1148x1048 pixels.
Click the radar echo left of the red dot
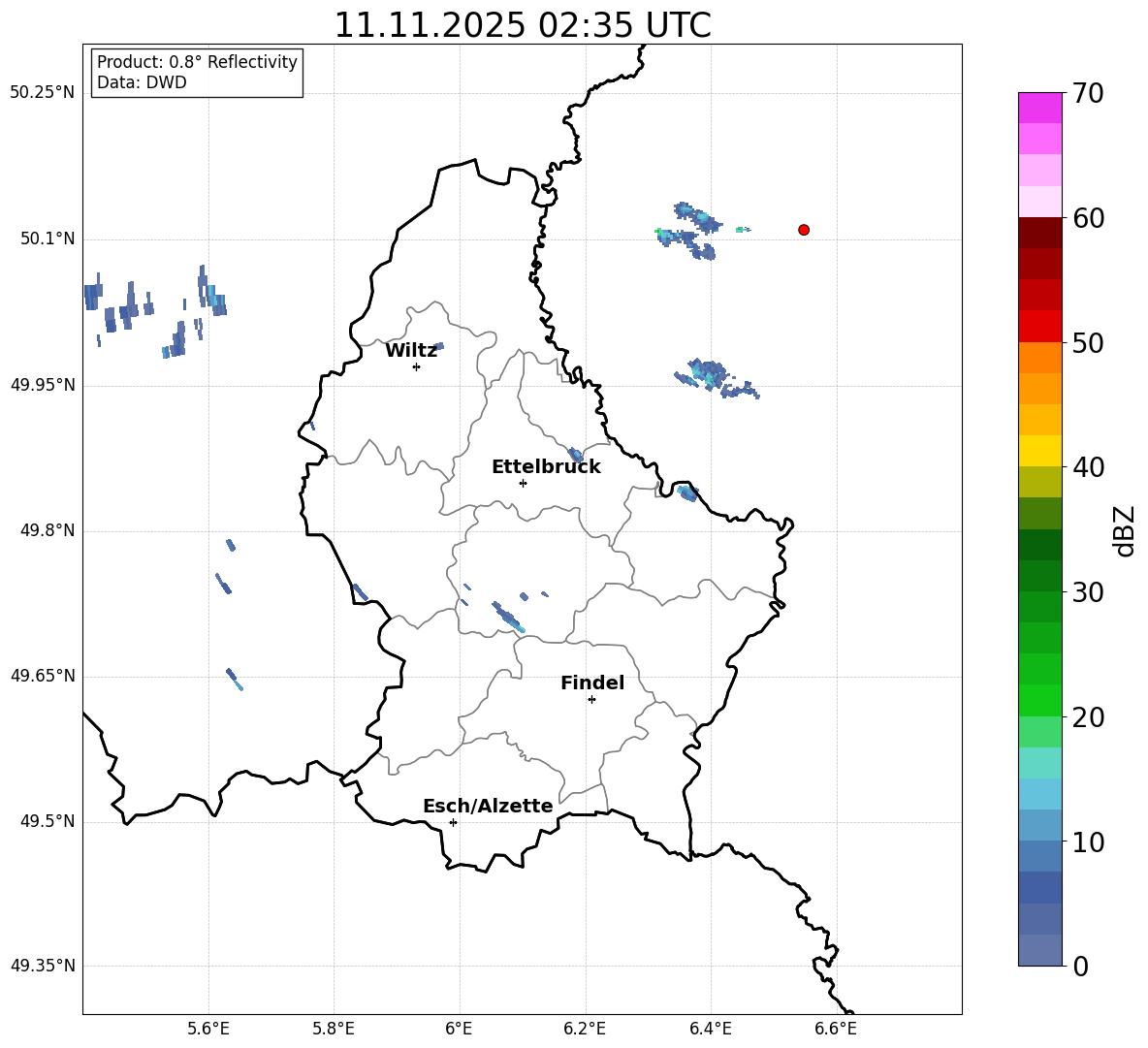click(743, 230)
